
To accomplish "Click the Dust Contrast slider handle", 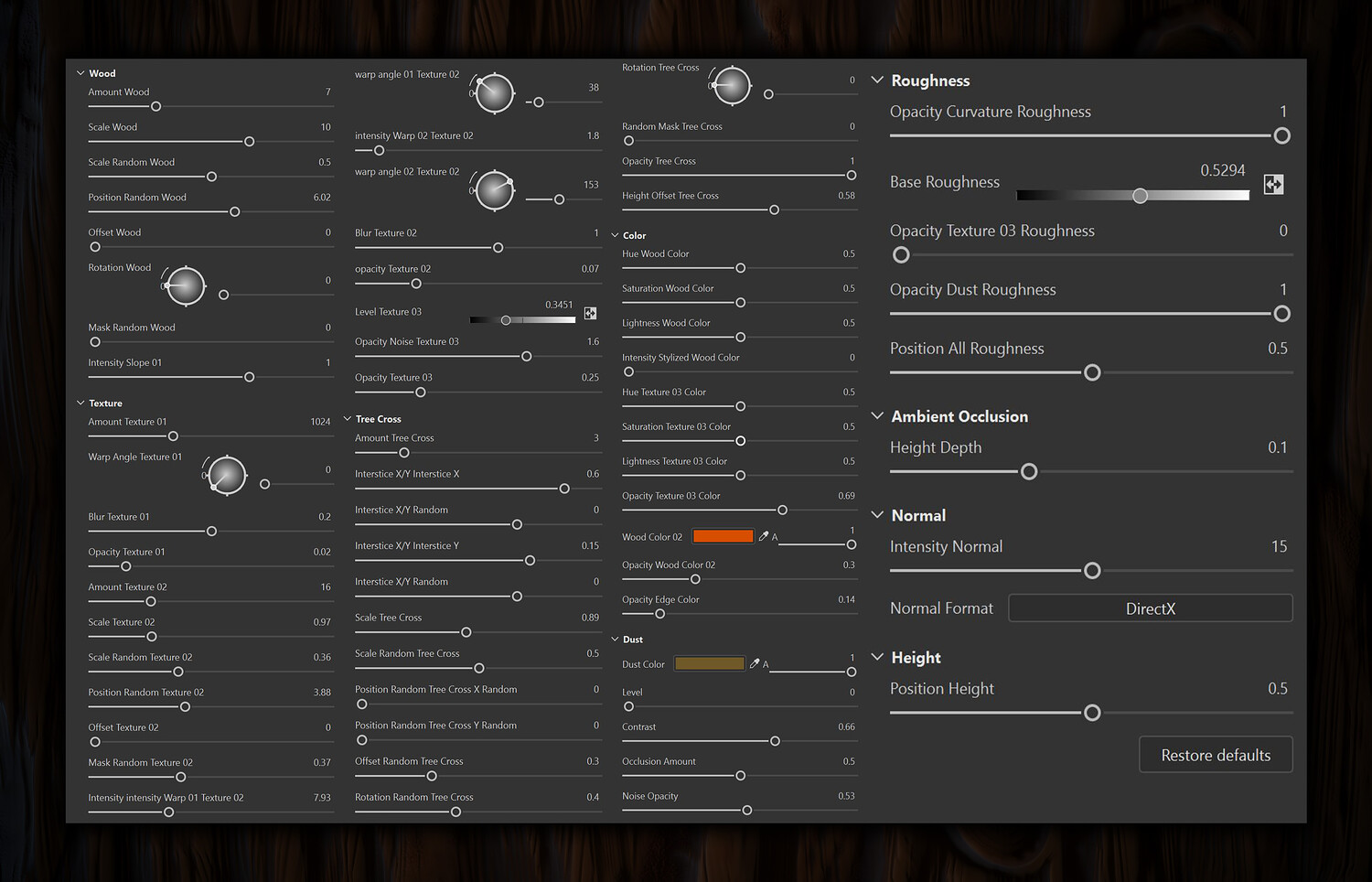I will (776, 741).
